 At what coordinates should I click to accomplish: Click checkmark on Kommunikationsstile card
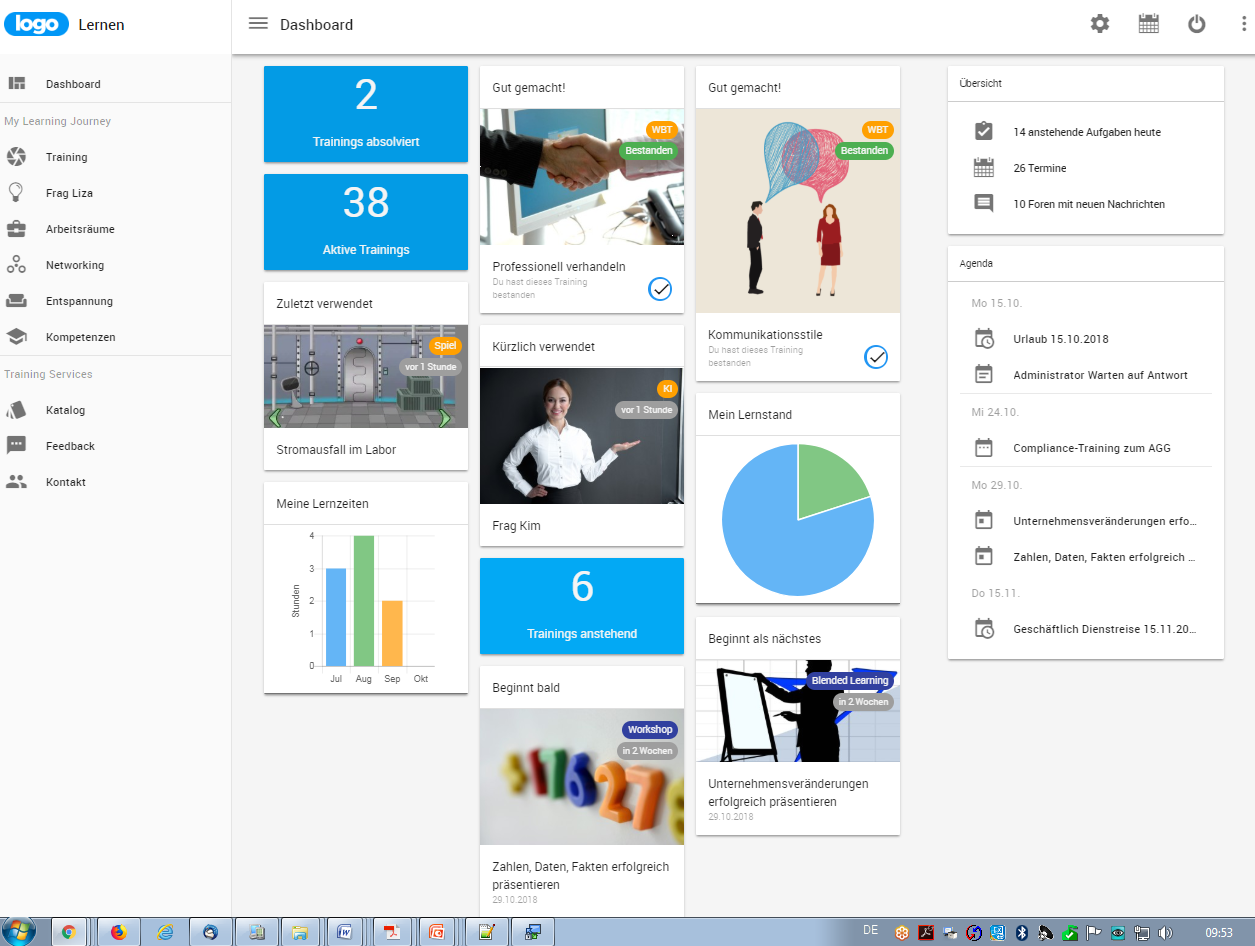tap(876, 356)
